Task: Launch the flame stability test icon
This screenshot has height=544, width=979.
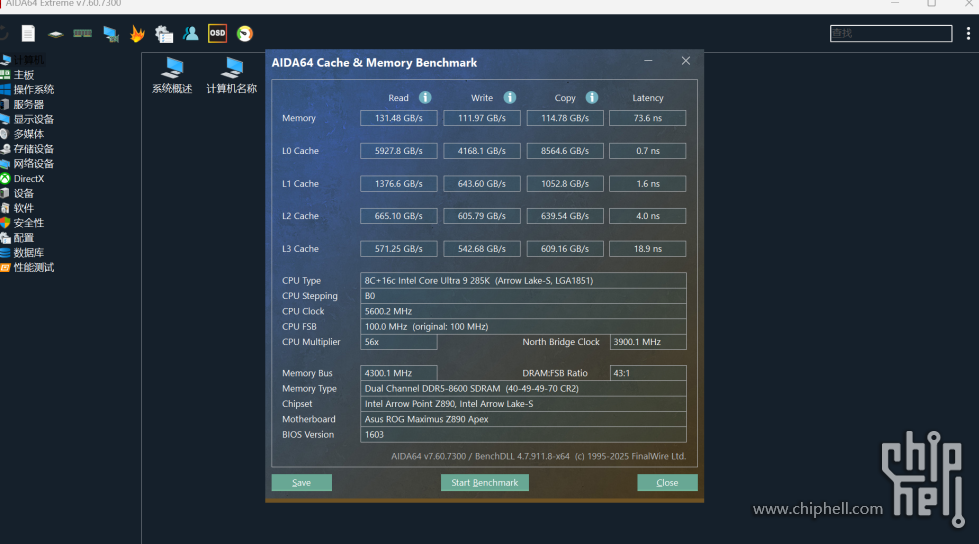Action: [137, 34]
